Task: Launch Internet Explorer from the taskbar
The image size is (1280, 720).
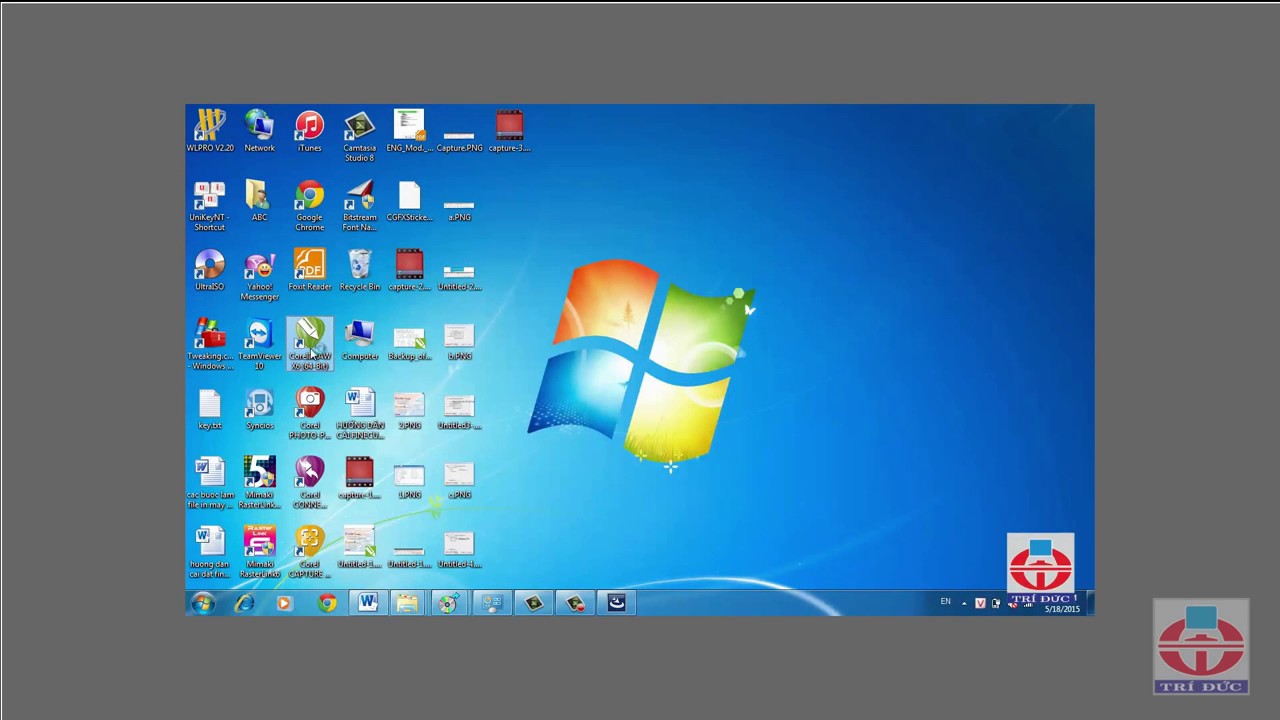Action: pyautogui.click(x=245, y=603)
